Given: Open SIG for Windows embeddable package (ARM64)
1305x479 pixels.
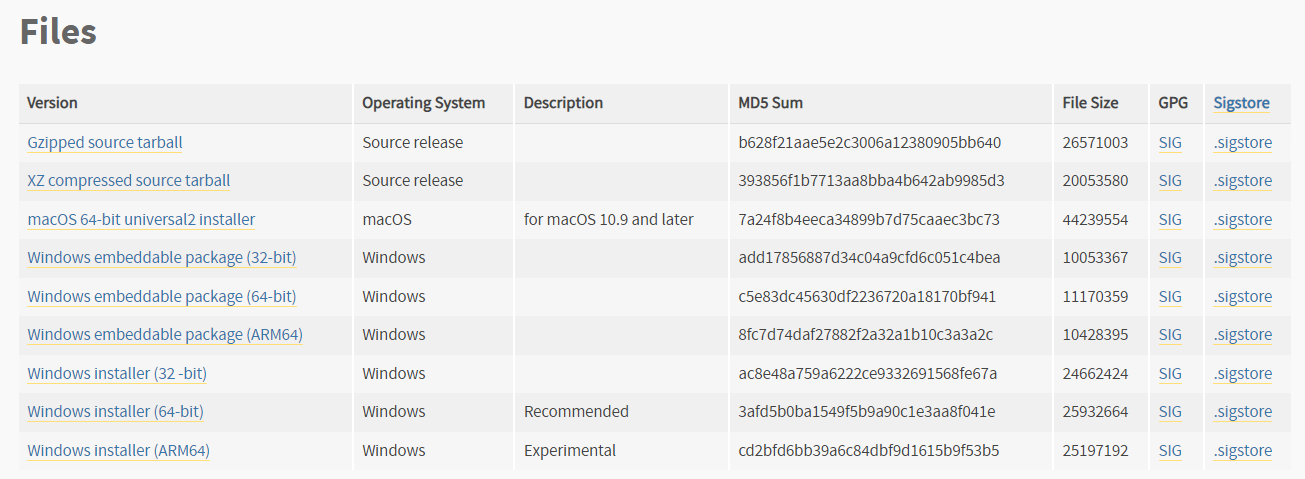Looking at the screenshot, I should [x=1170, y=335].
